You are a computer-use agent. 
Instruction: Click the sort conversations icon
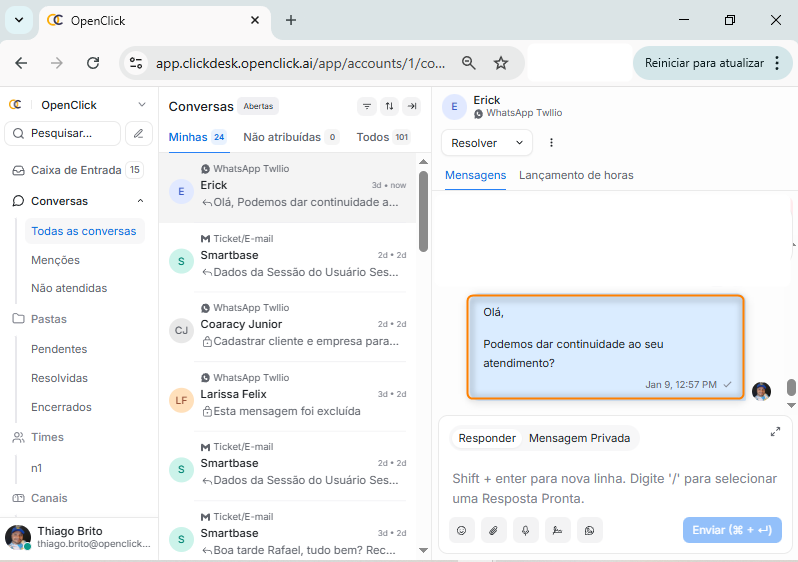[x=389, y=107]
